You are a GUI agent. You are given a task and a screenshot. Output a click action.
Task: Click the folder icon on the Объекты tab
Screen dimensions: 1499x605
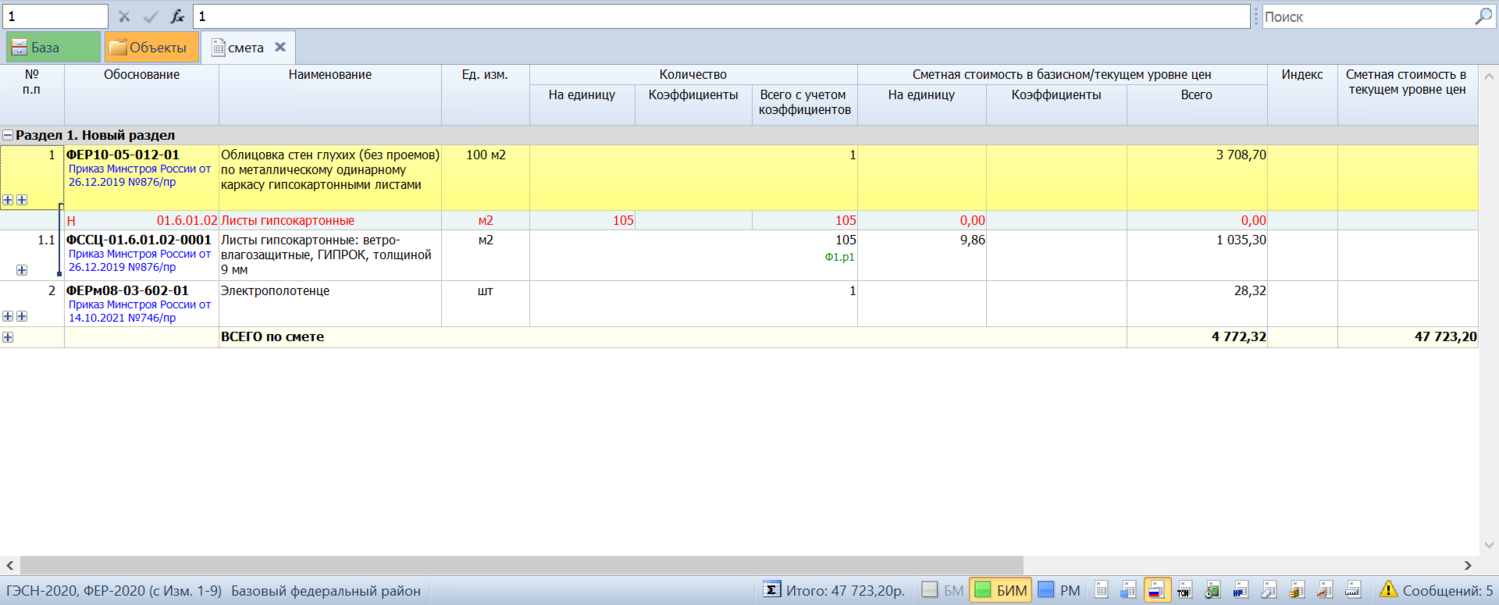(x=118, y=47)
